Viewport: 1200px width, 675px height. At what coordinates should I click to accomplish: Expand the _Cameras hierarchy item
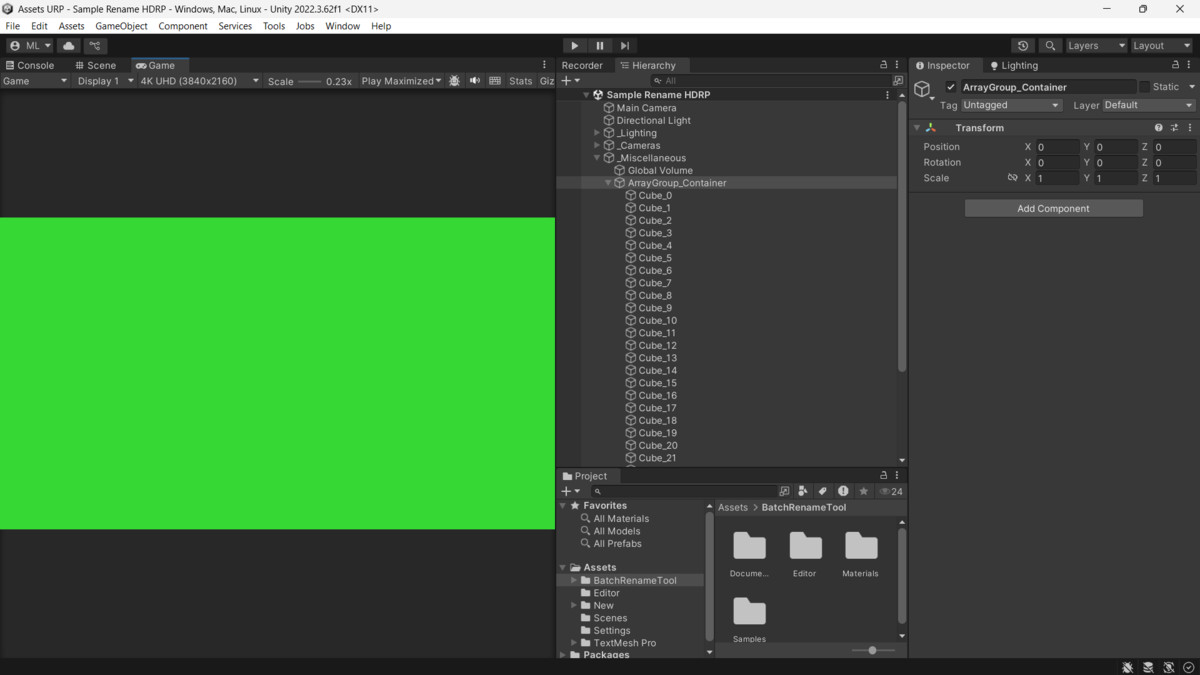596,145
